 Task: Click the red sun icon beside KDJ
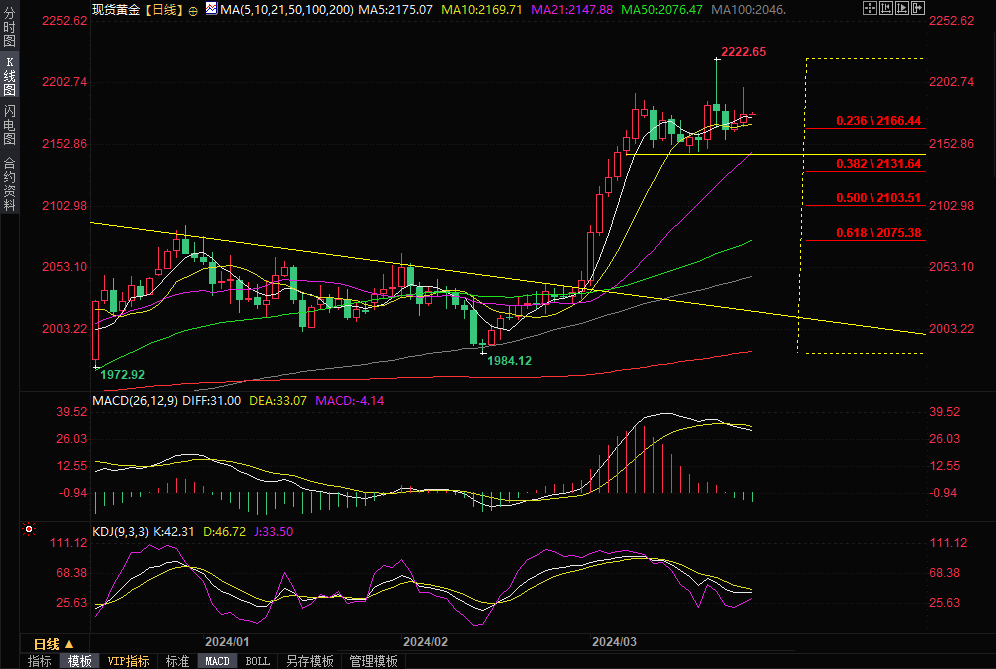29,529
